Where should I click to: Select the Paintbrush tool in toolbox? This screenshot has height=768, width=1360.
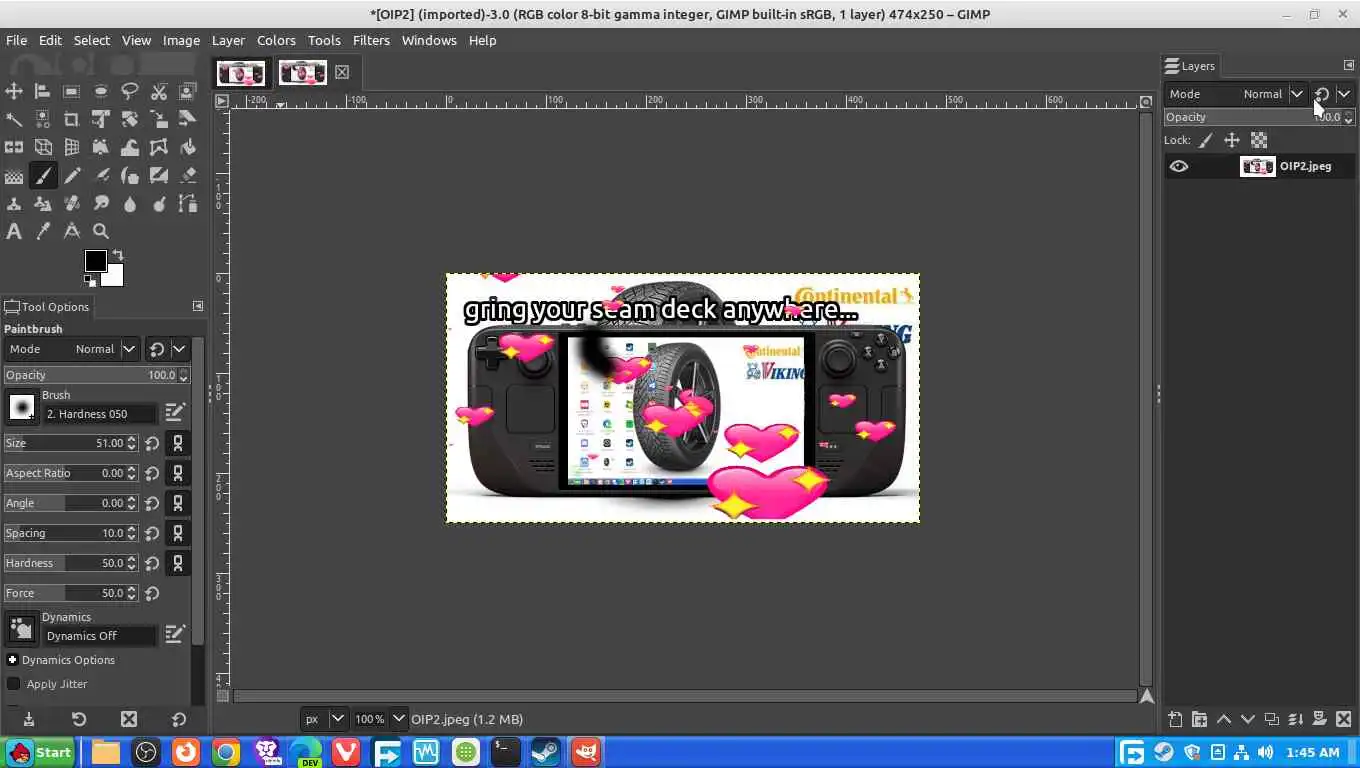(43, 176)
